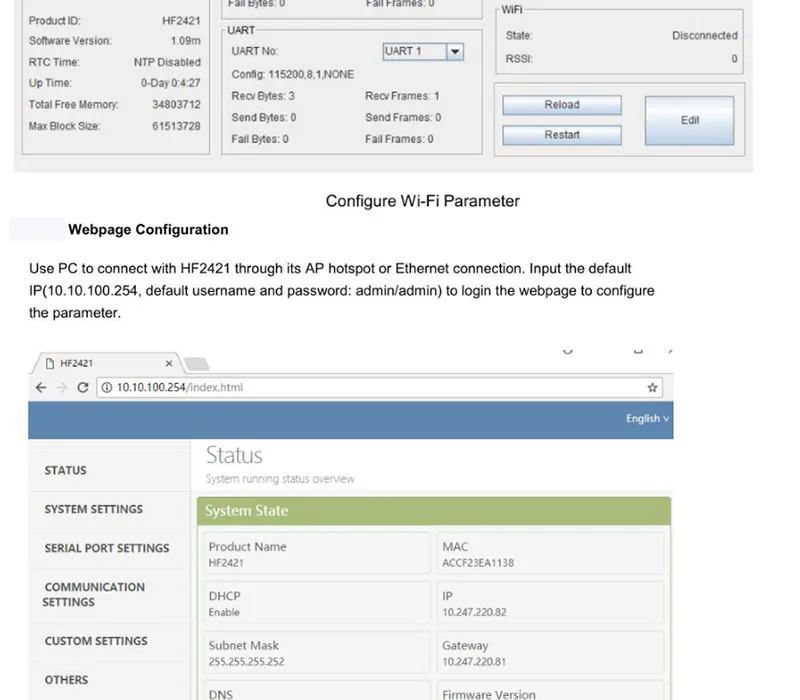
Task: Click the browser back arrow
Action: coord(41,388)
